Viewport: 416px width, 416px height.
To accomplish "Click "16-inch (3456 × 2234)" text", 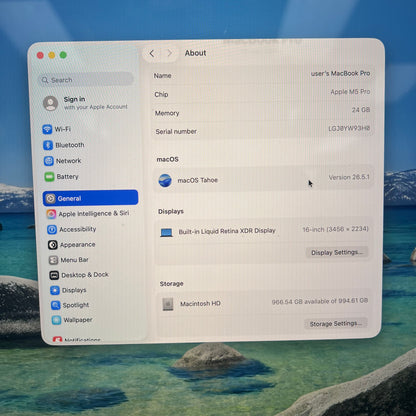I will pyautogui.click(x=335, y=229).
